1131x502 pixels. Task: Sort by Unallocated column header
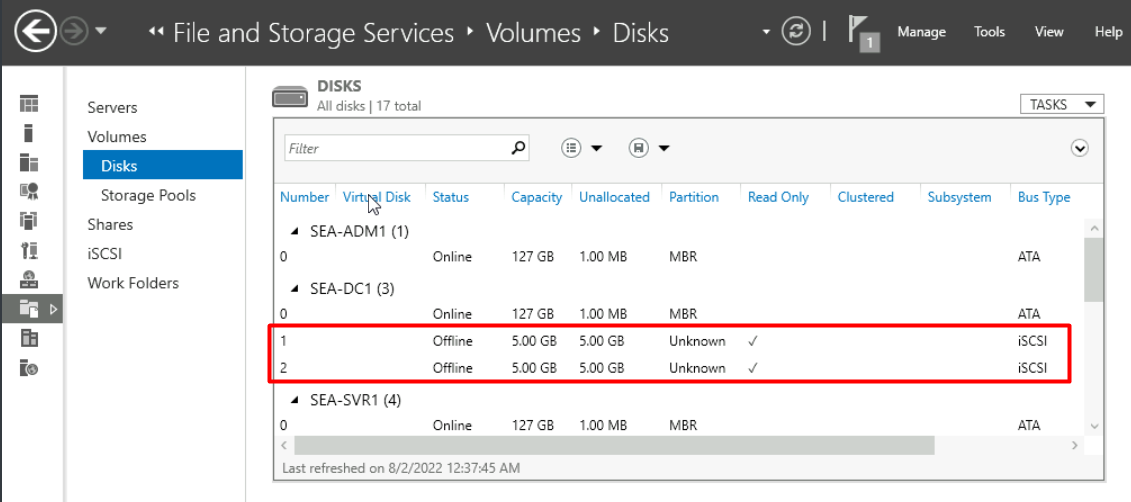(x=615, y=197)
